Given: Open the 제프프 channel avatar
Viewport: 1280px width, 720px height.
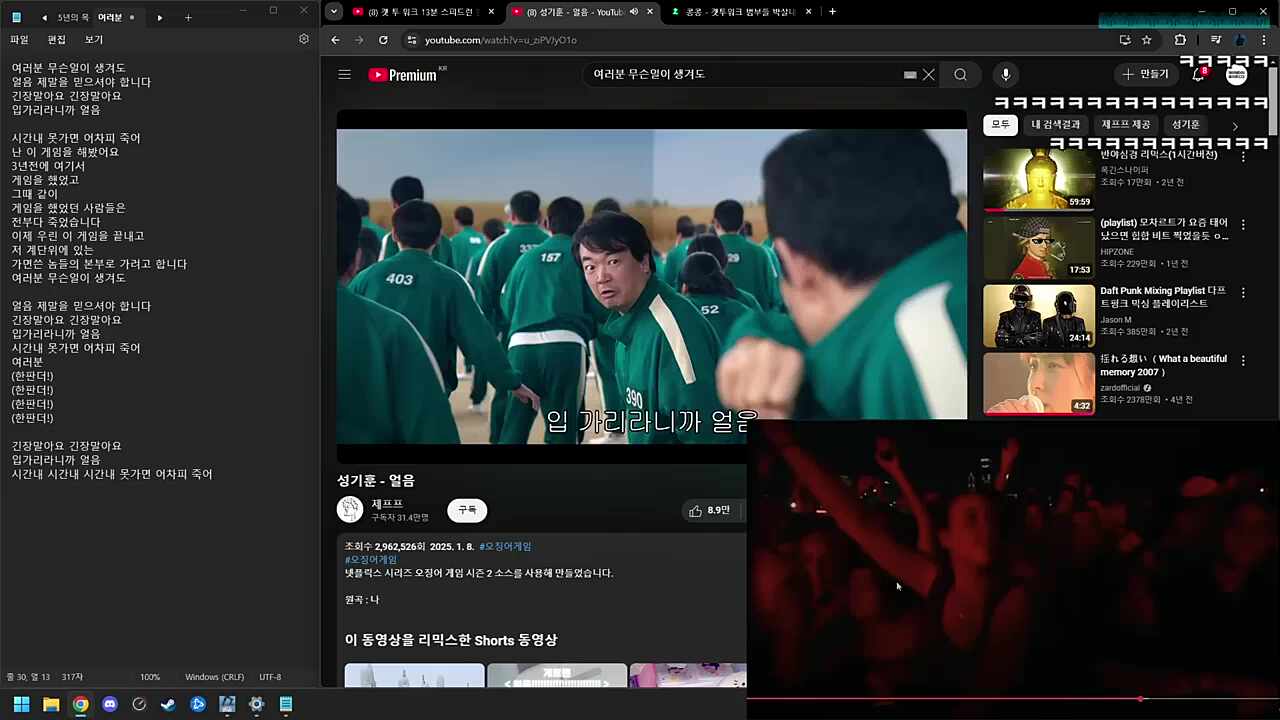Looking at the screenshot, I should tap(350, 510).
